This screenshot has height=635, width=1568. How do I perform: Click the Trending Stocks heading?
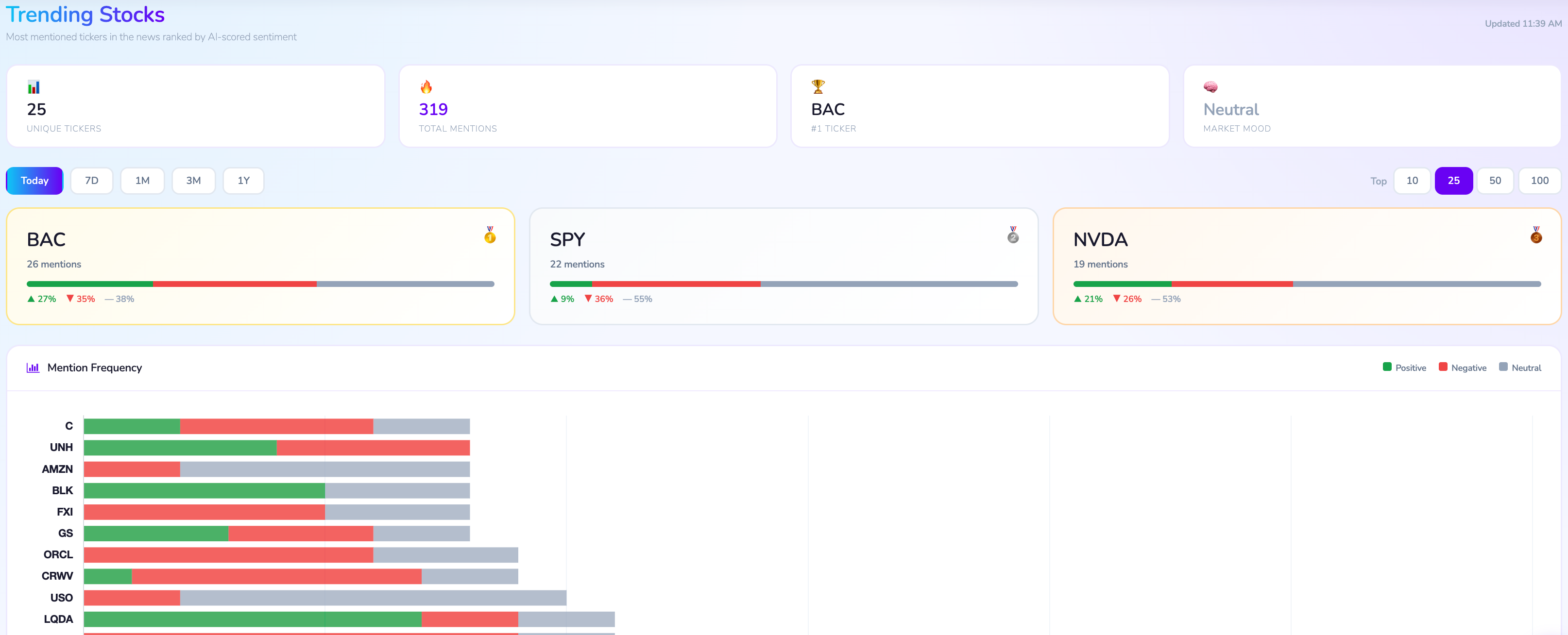[x=85, y=14]
